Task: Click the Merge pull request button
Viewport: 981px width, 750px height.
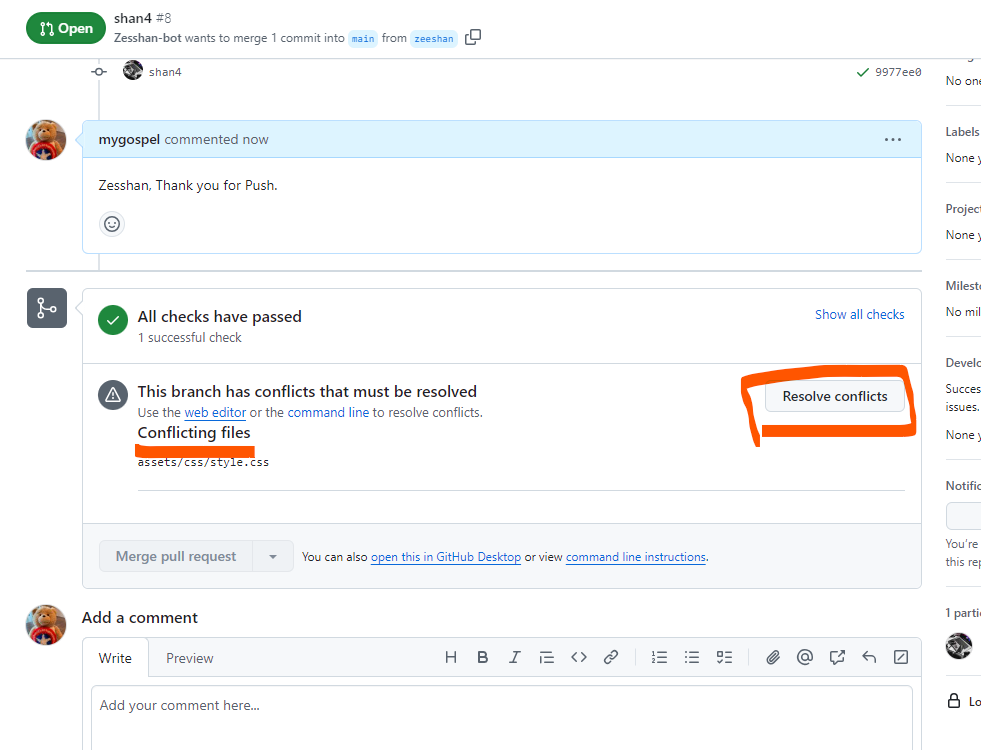Action: [176, 556]
